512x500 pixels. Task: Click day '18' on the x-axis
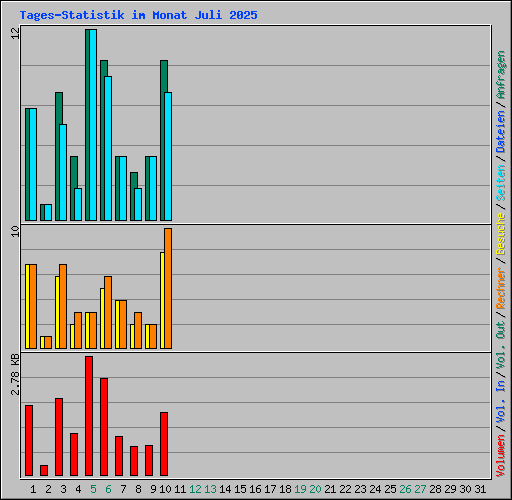[x=285, y=489]
